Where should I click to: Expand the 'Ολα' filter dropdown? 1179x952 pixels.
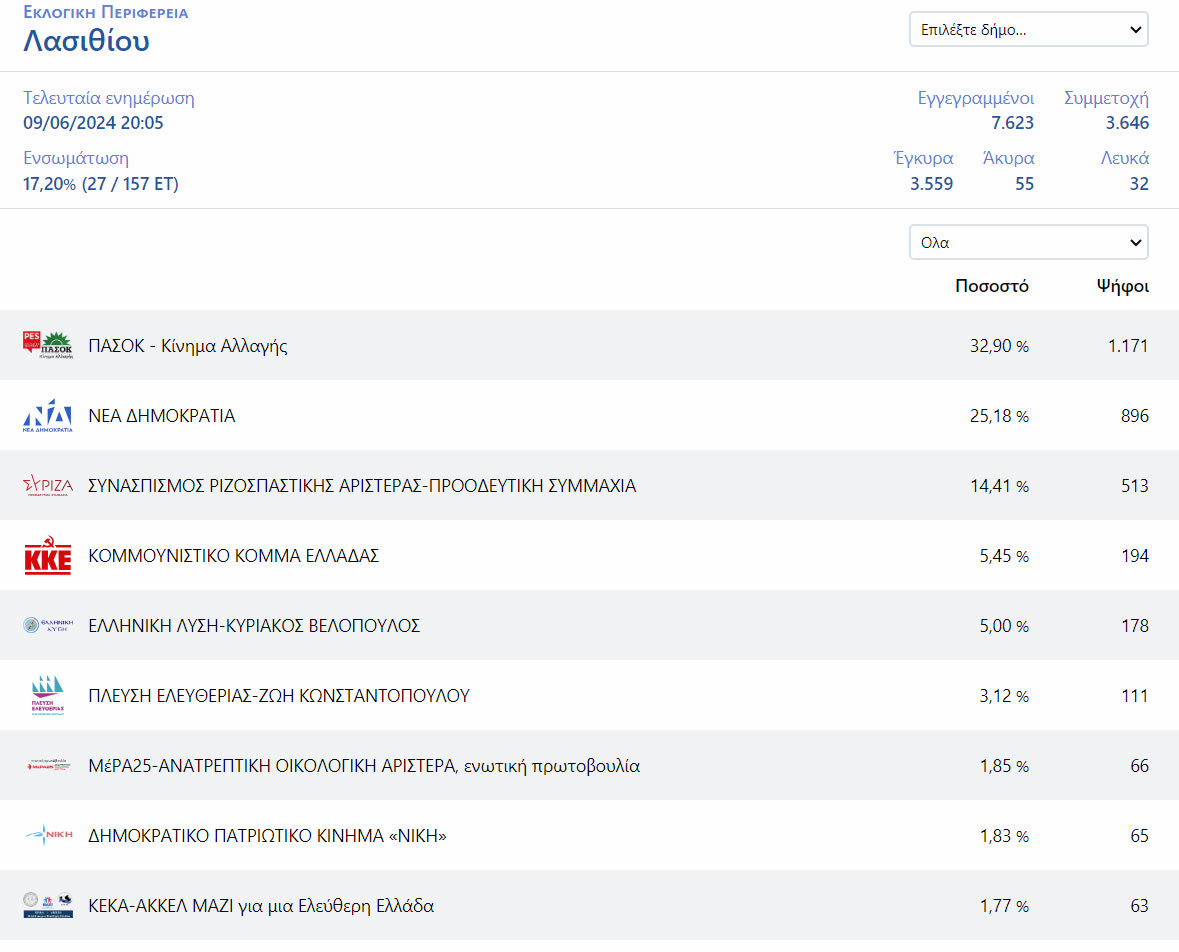point(1028,243)
